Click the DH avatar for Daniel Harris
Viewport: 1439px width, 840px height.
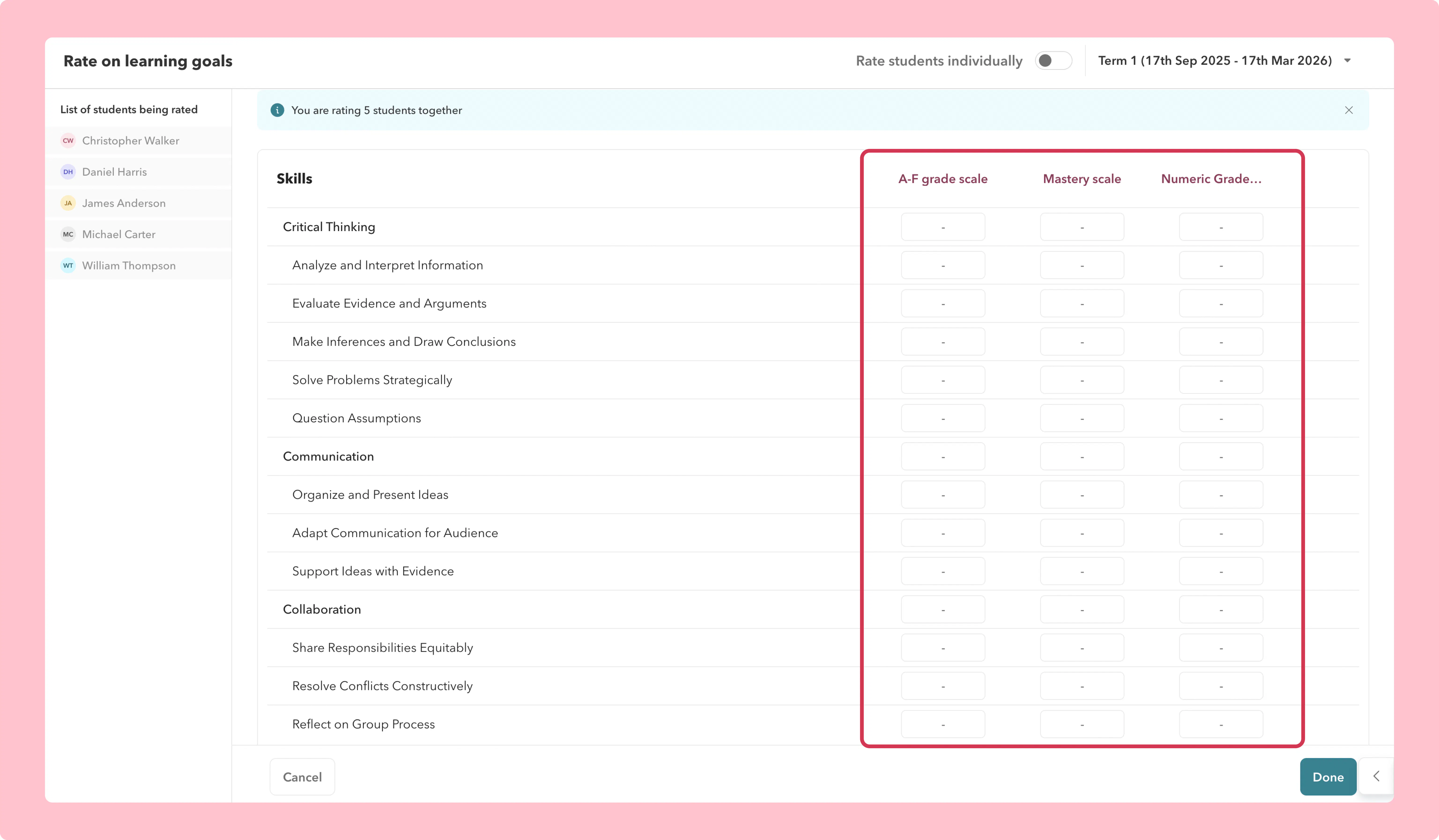coord(68,172)
